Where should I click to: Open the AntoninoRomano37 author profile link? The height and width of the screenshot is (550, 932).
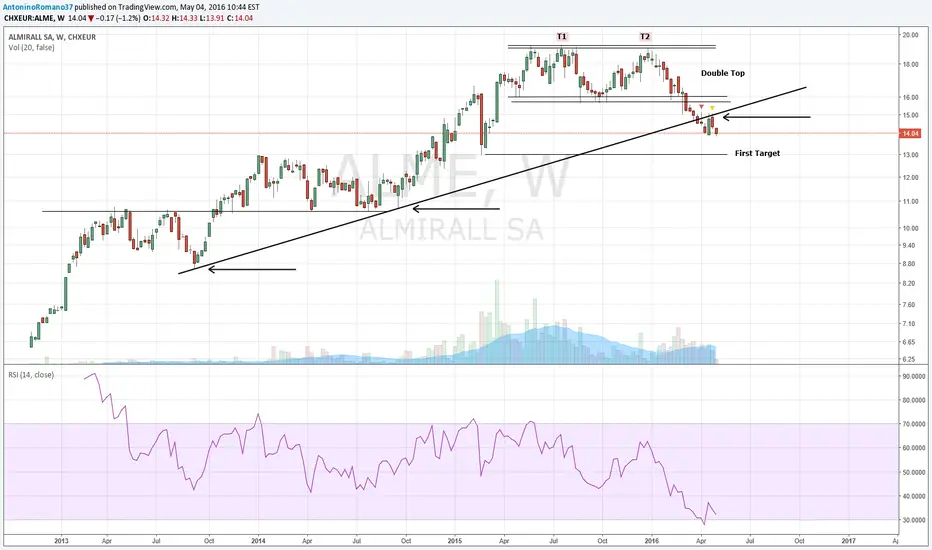(x=38, y=7)
